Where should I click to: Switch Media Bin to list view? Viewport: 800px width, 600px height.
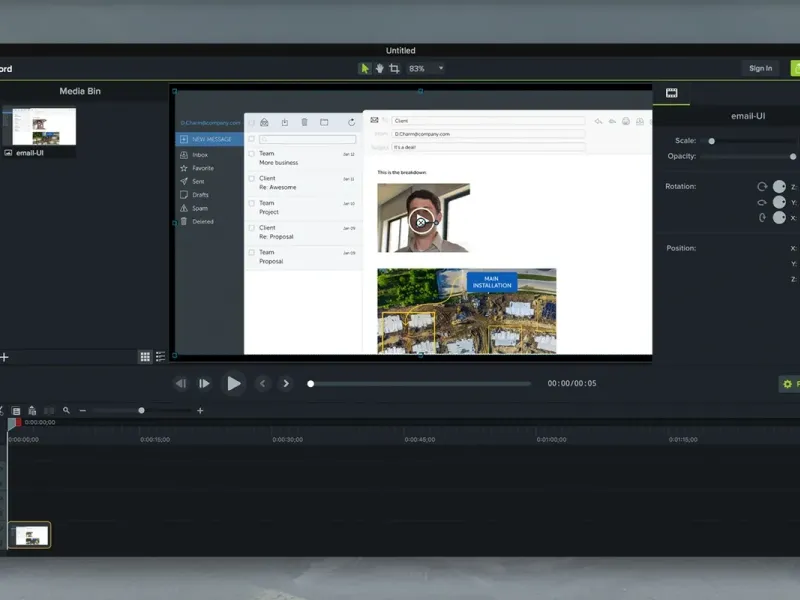coord(160,356)
